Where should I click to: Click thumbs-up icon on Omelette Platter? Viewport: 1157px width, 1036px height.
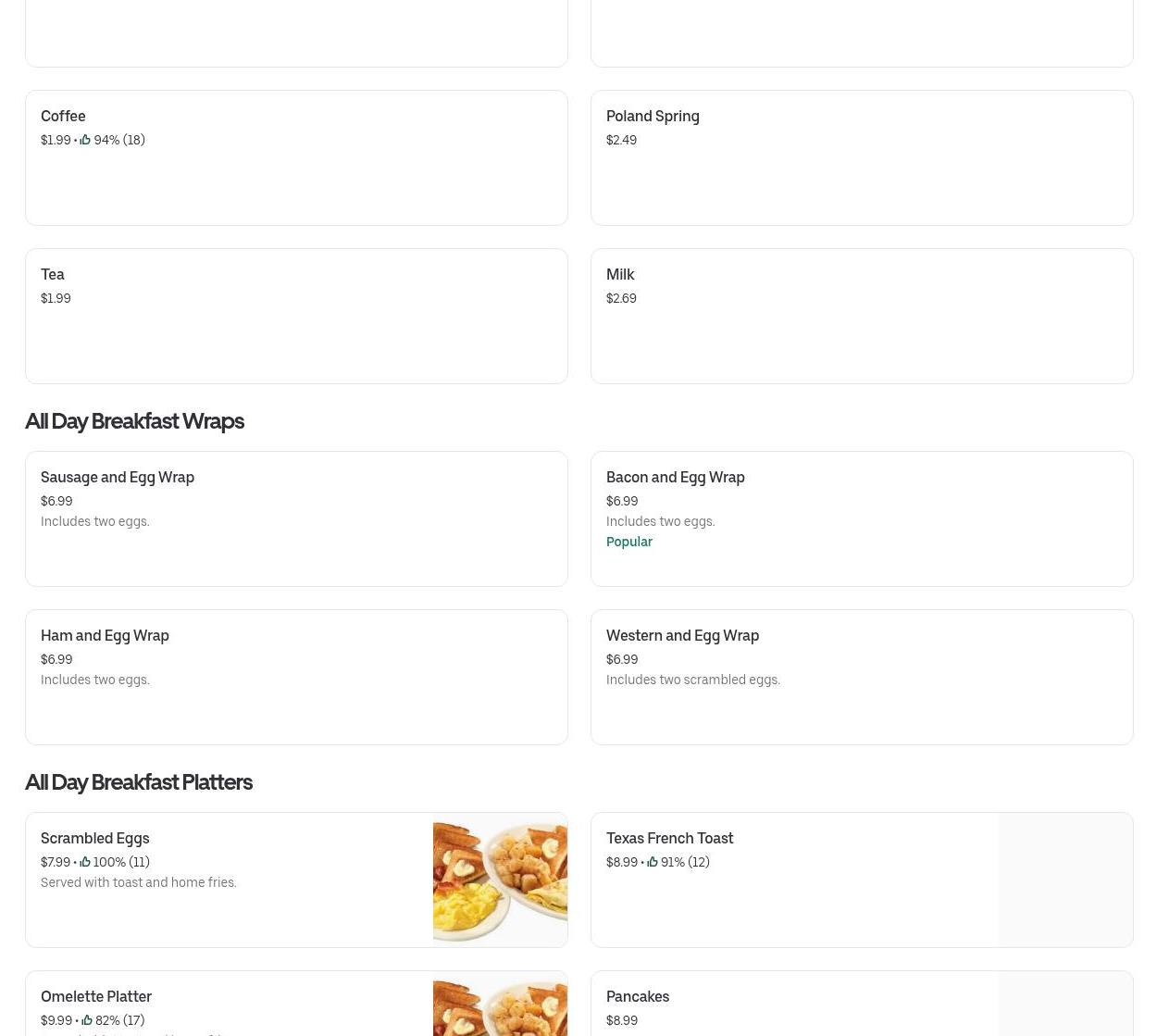(87, 1020)
